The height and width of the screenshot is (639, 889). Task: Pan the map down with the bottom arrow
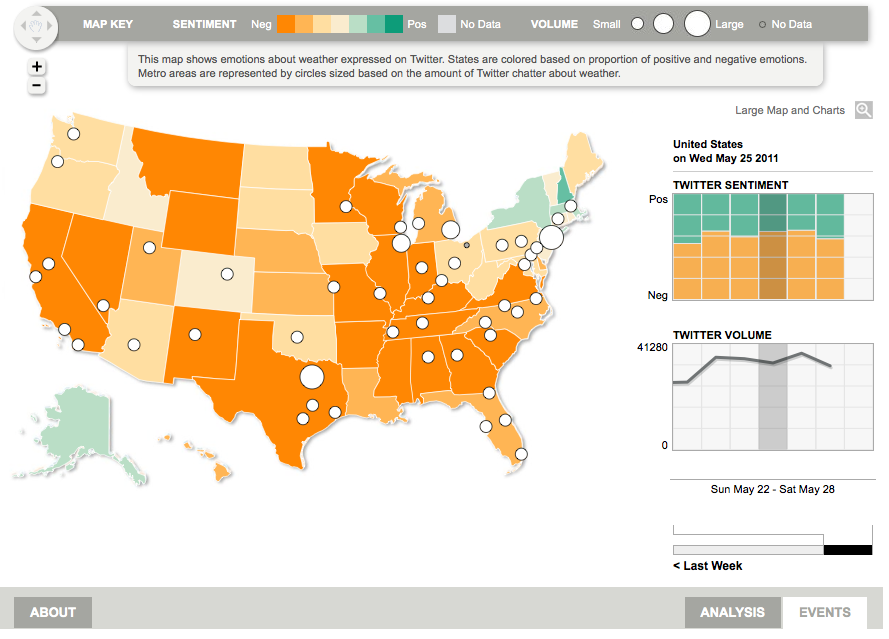tap(36, 39)
